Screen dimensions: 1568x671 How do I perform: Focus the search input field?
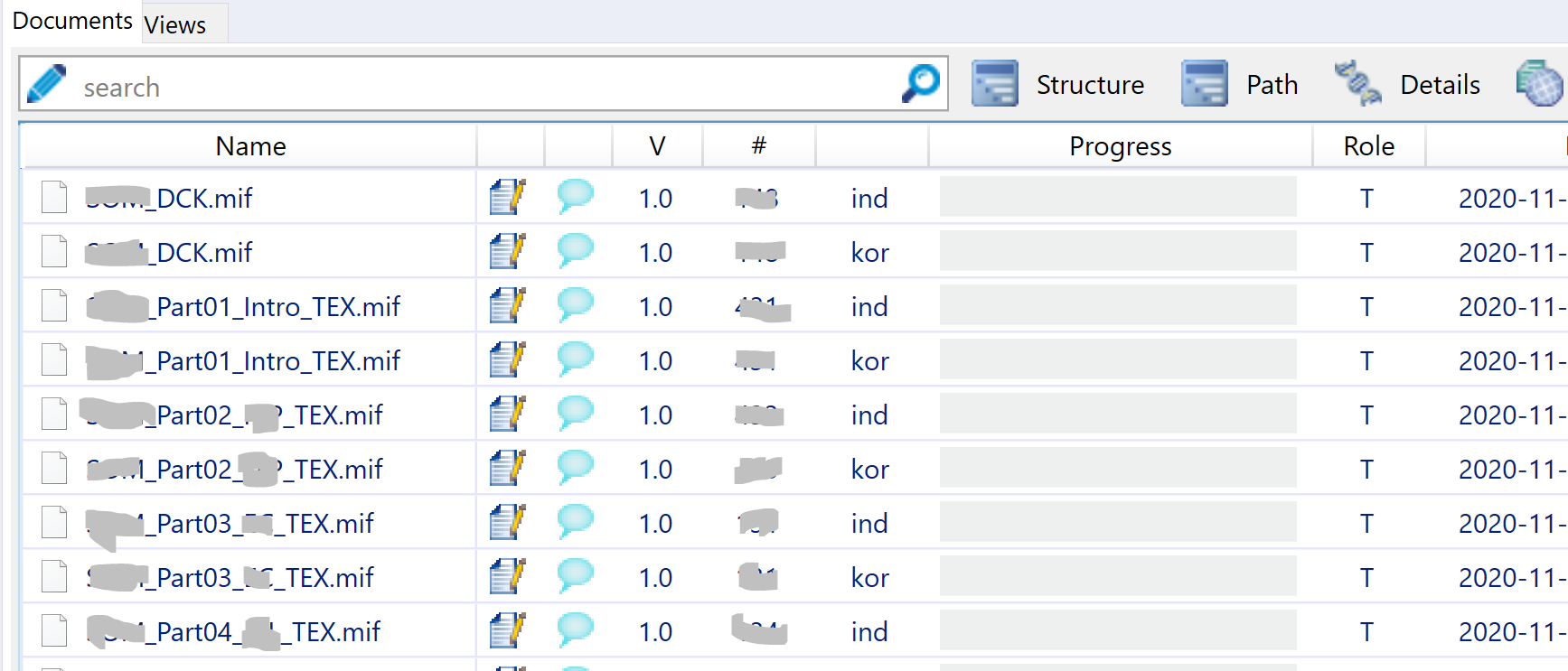point(479,87)
